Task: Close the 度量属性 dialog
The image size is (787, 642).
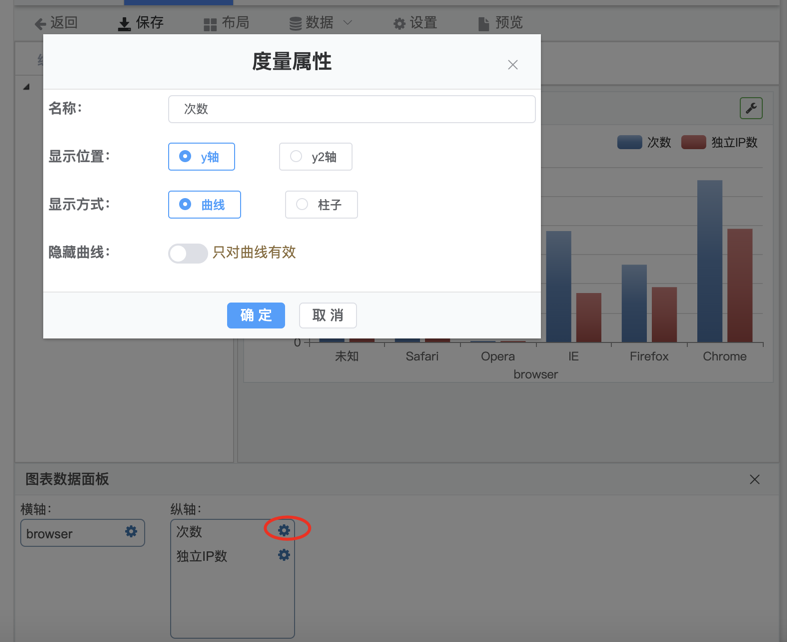Action: pos(512,65)
